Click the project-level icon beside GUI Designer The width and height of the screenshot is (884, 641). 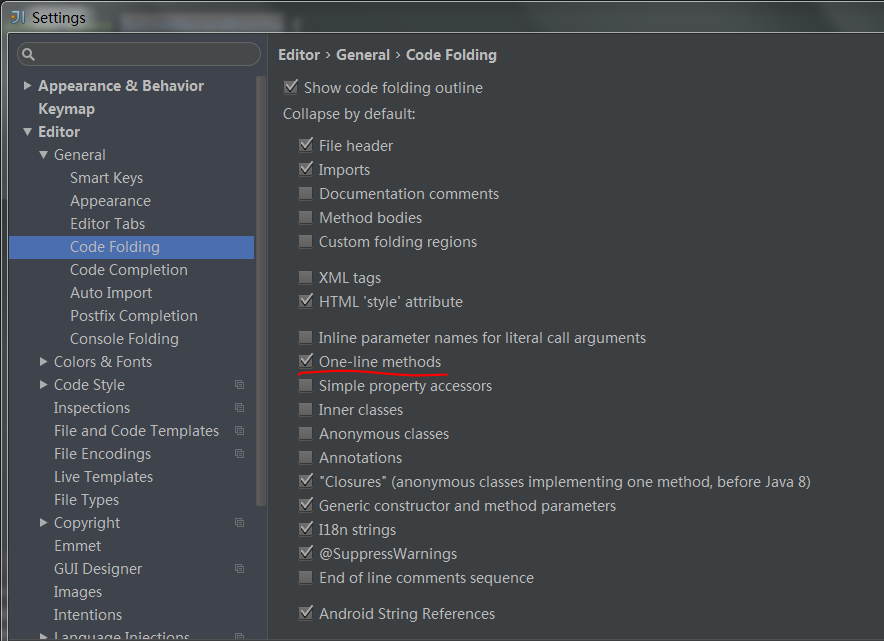point(240,569)
